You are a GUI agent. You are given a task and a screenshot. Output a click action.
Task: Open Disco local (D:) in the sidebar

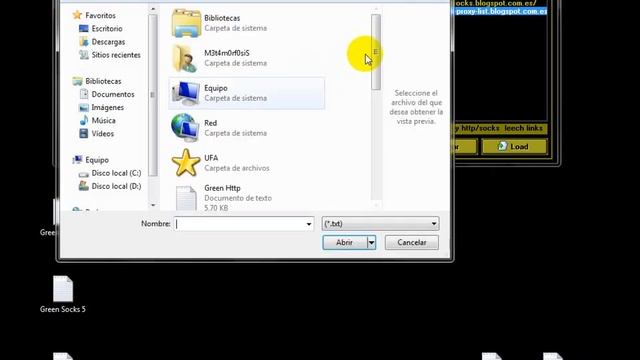click(116, 186)
